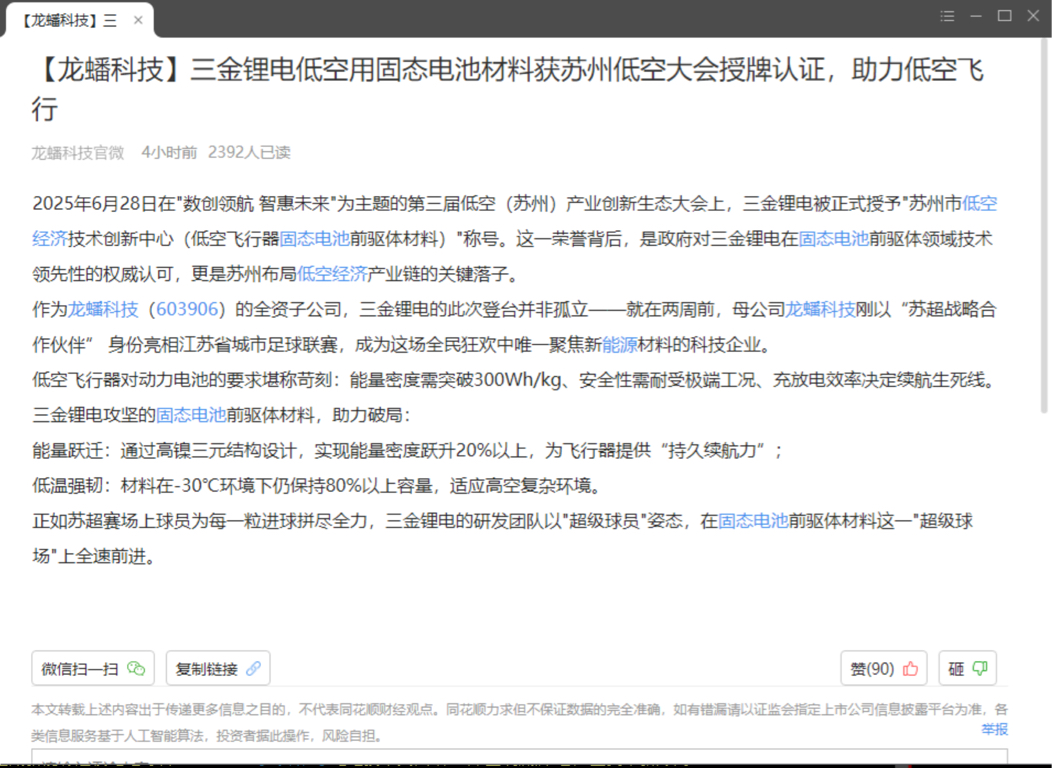This screenshot has height=768, width=1052.
Task: Click the WeChat scan icon
Action: 136,668
